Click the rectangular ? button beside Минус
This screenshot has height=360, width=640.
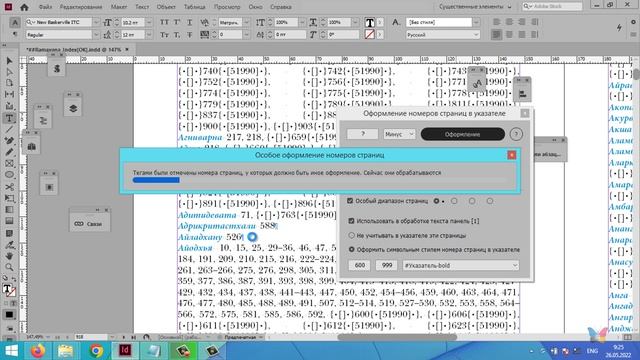pos(362,134)
